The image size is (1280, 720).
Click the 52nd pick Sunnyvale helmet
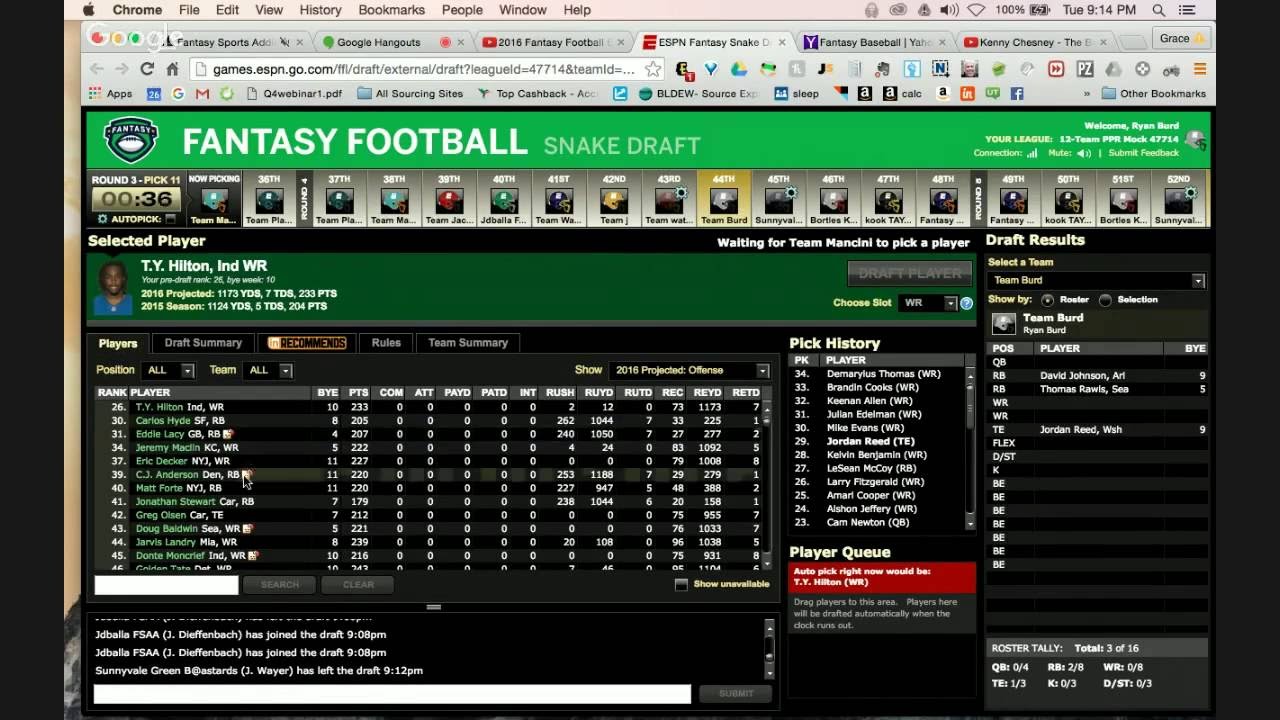point(1178,202)
